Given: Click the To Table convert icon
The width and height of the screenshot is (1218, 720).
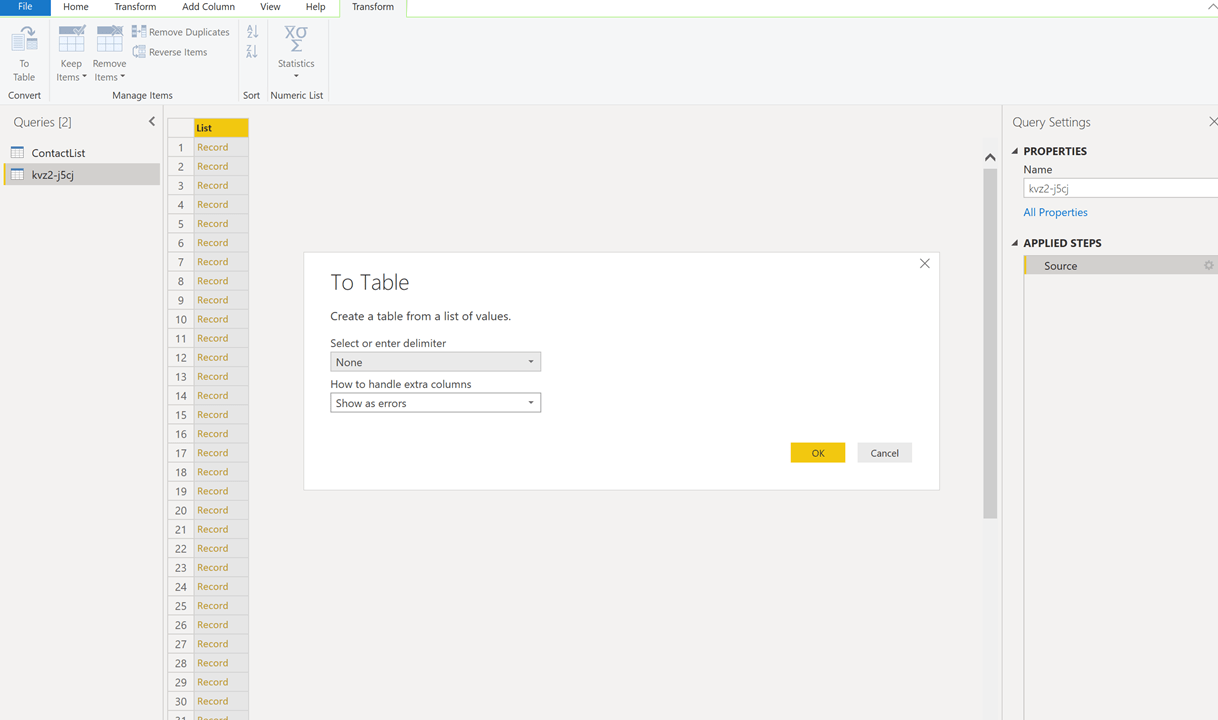Looking at the screenshot, I should click(24, 54).
